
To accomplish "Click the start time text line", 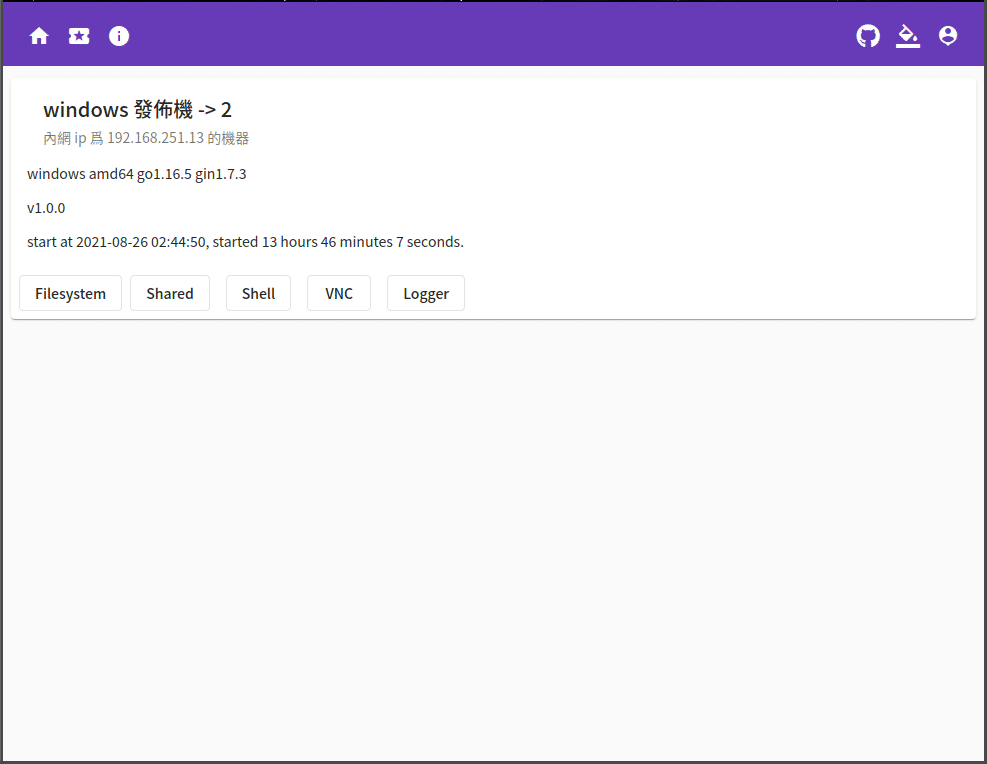I will (246, 241).
